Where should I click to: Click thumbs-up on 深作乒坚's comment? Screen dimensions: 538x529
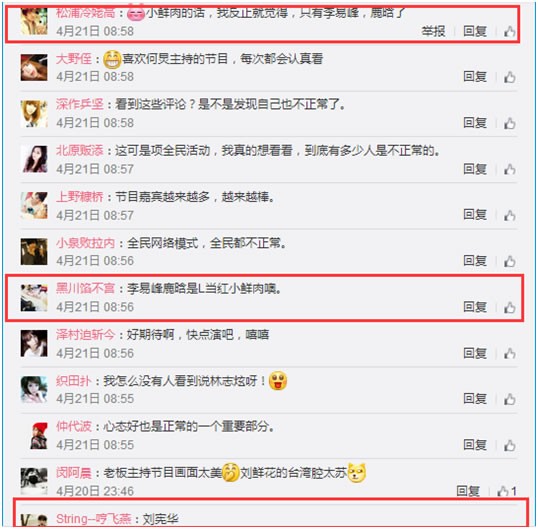(510, 123)
